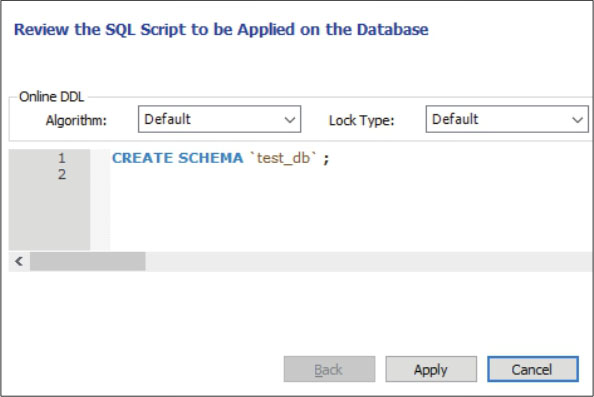
Task: Click the empty second line of the SQL editor
Action: [350, 175]
